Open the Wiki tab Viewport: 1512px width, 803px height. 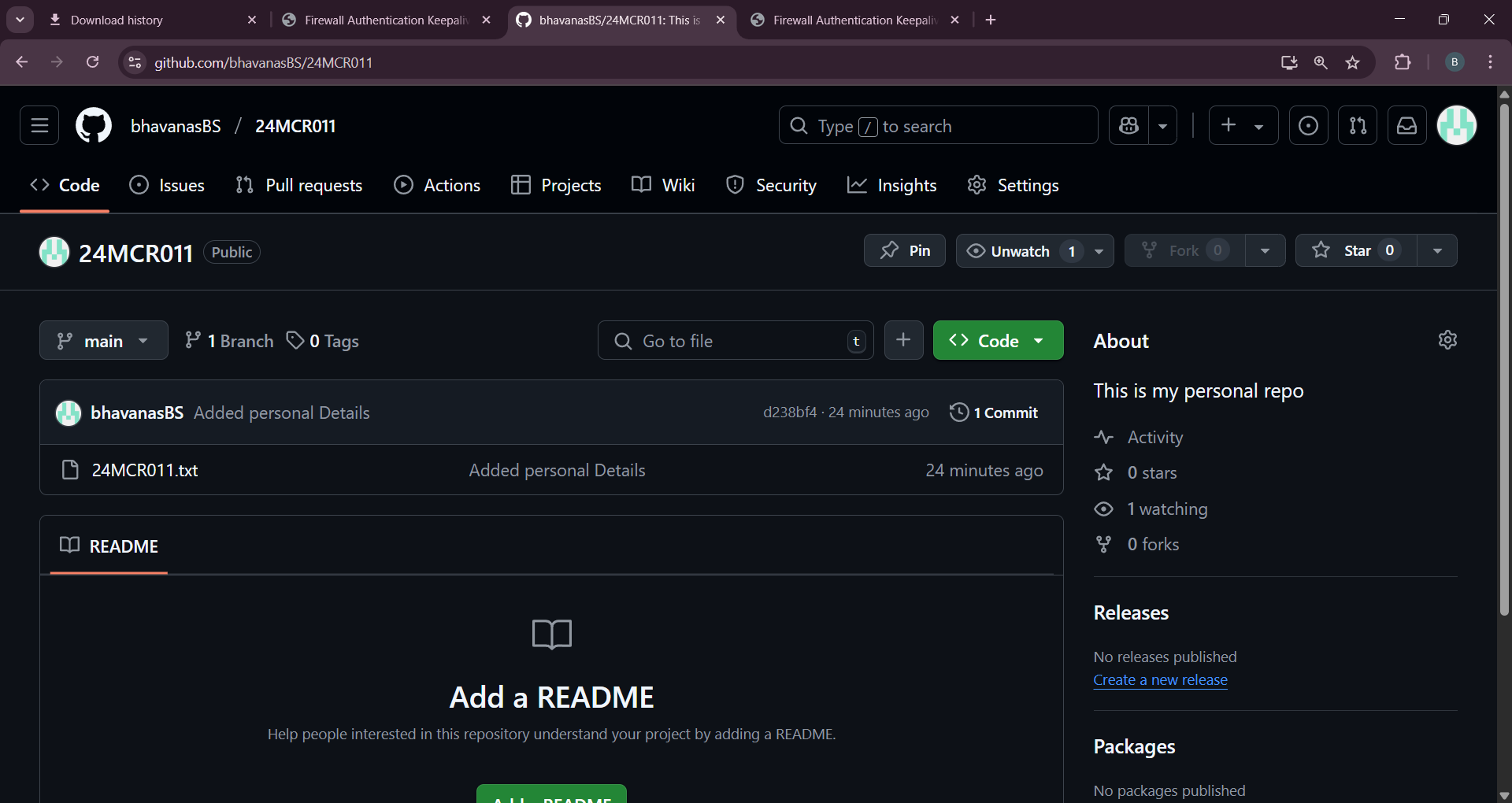coord(663,185)
